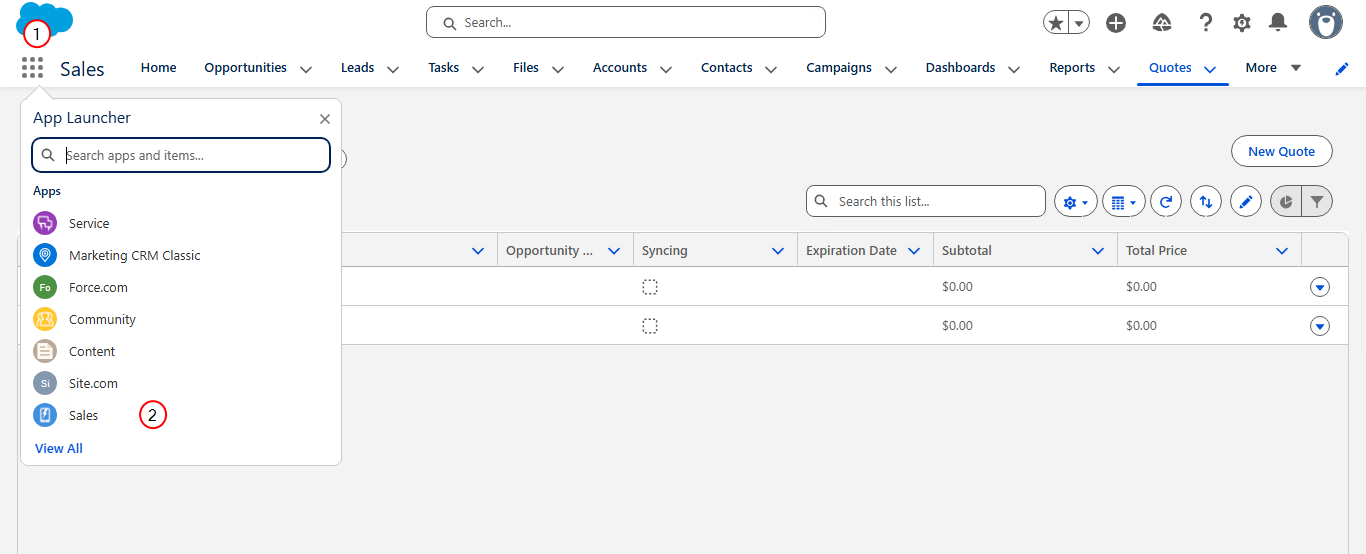The width and height of the screenshot is (1366, 554).
Task: Switch to the Contacts tab
Action: [x=727, y=68]
